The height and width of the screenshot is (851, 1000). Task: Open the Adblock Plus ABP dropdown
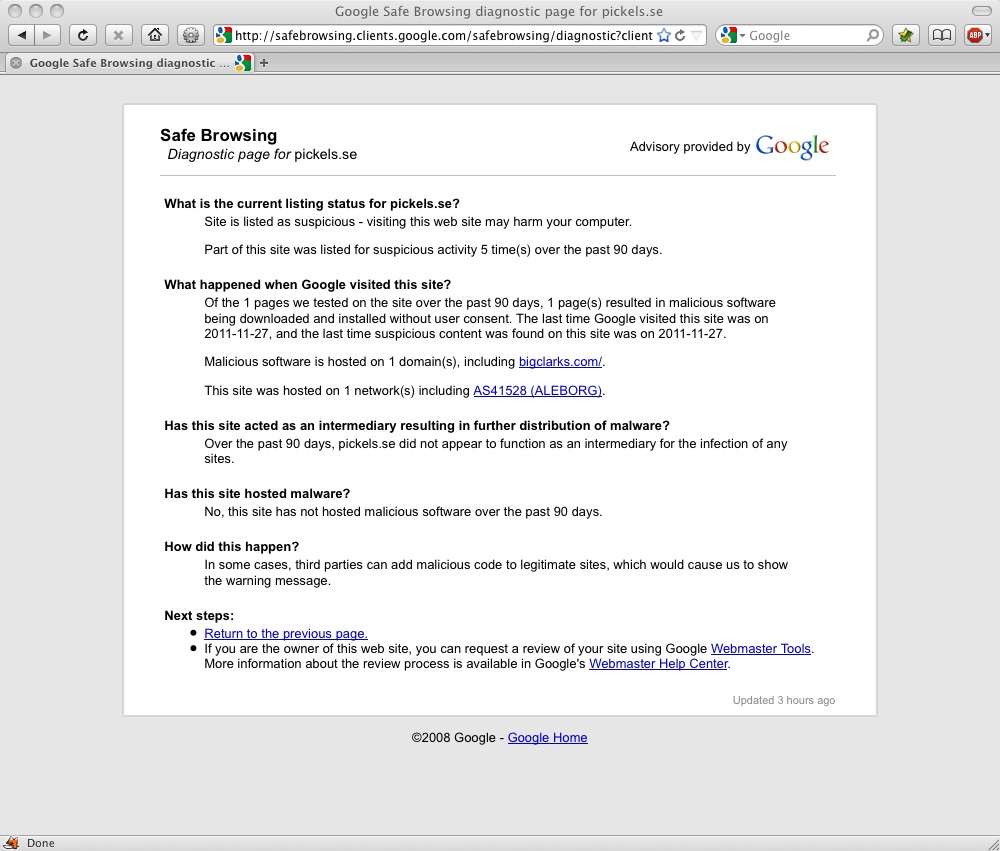click(x=978, y=35)
